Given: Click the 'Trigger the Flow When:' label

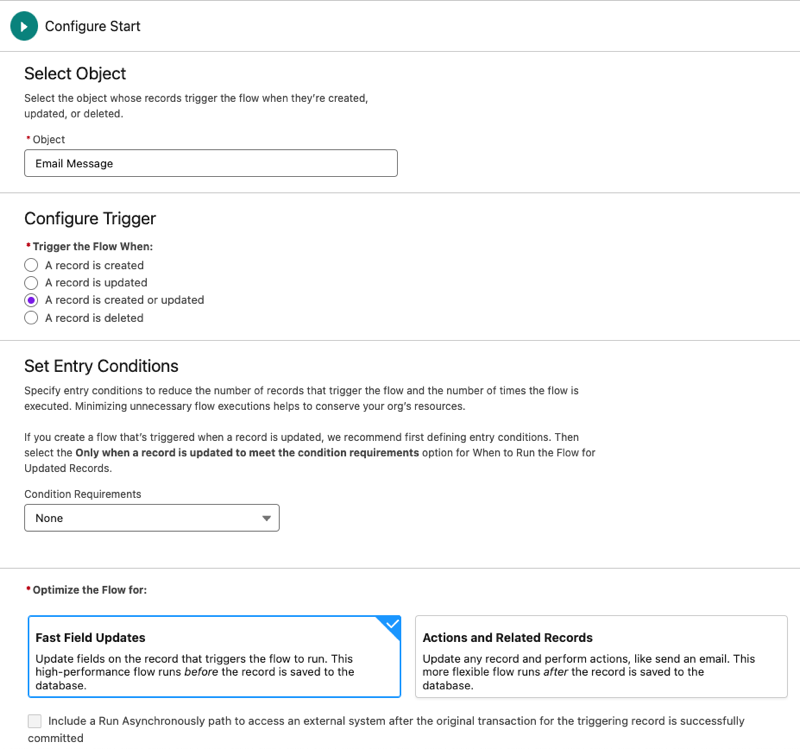Looking at the screenshot, I should click(x=93, y=246).
